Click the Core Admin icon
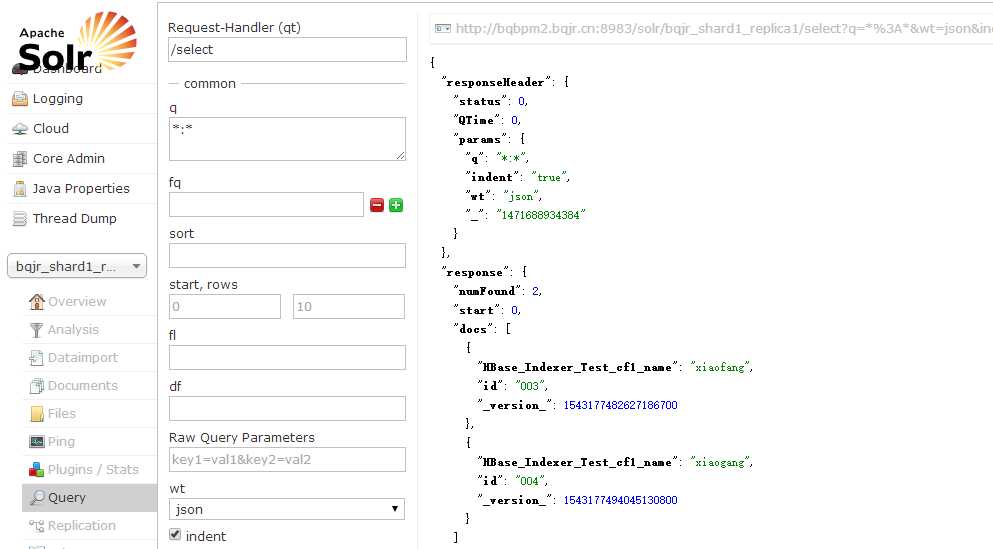This screenshot has width=993, height=549. (20, 158)
